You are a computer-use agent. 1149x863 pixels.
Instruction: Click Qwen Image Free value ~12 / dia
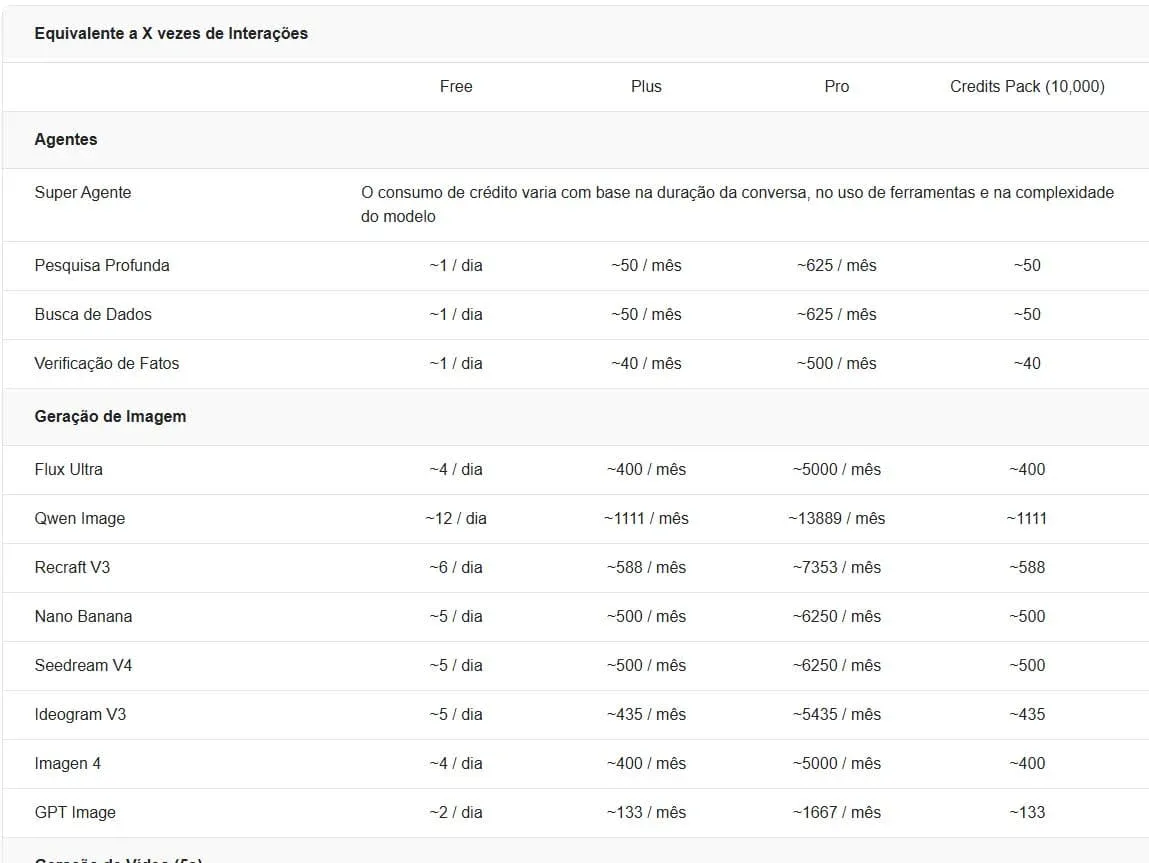[x=456, y=519]
